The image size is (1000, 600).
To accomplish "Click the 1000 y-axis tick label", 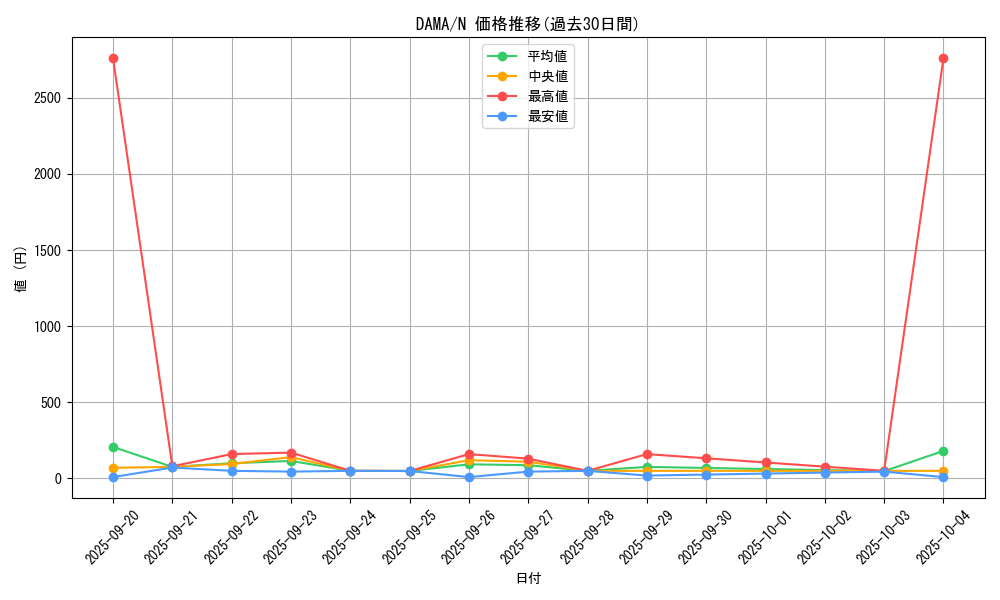I will 46,326.
